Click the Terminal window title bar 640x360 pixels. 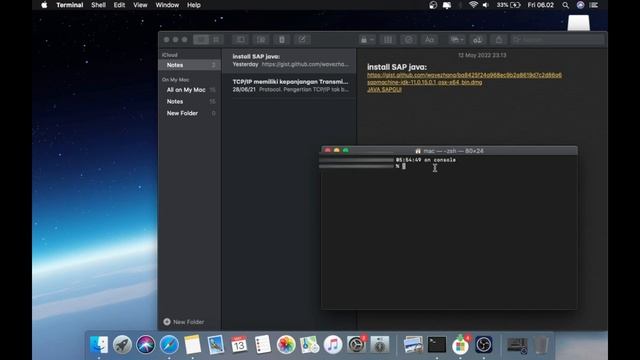pos(449,151)
